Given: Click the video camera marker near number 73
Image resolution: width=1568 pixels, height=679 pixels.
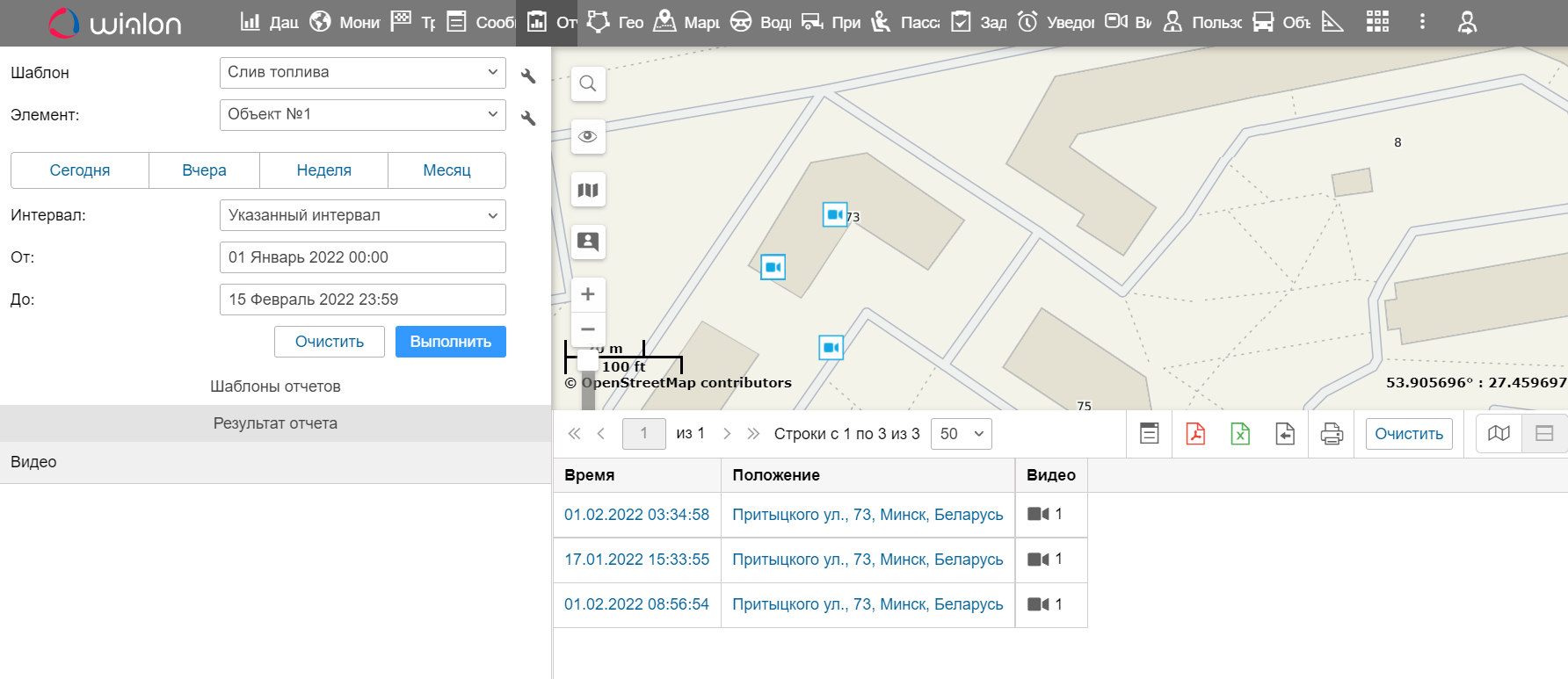Looking at the screenshot, I should [x=834, y=214].
